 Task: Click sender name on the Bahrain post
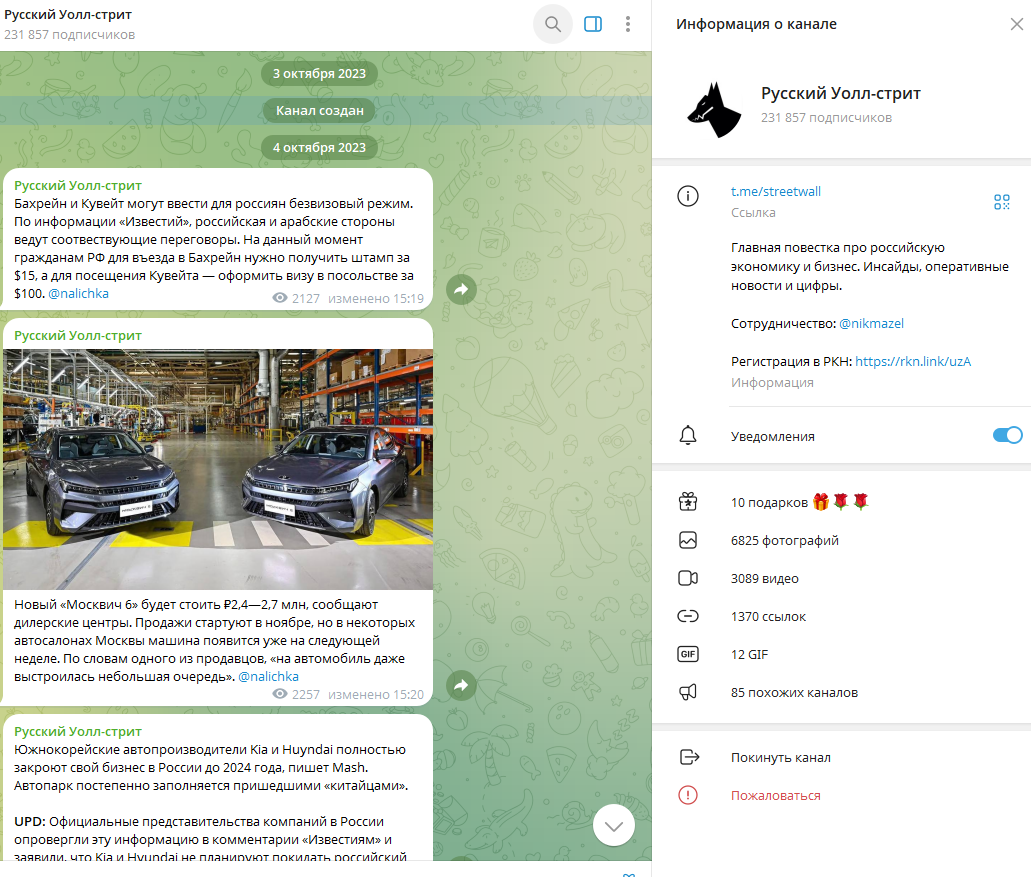(x=78, y=185)
